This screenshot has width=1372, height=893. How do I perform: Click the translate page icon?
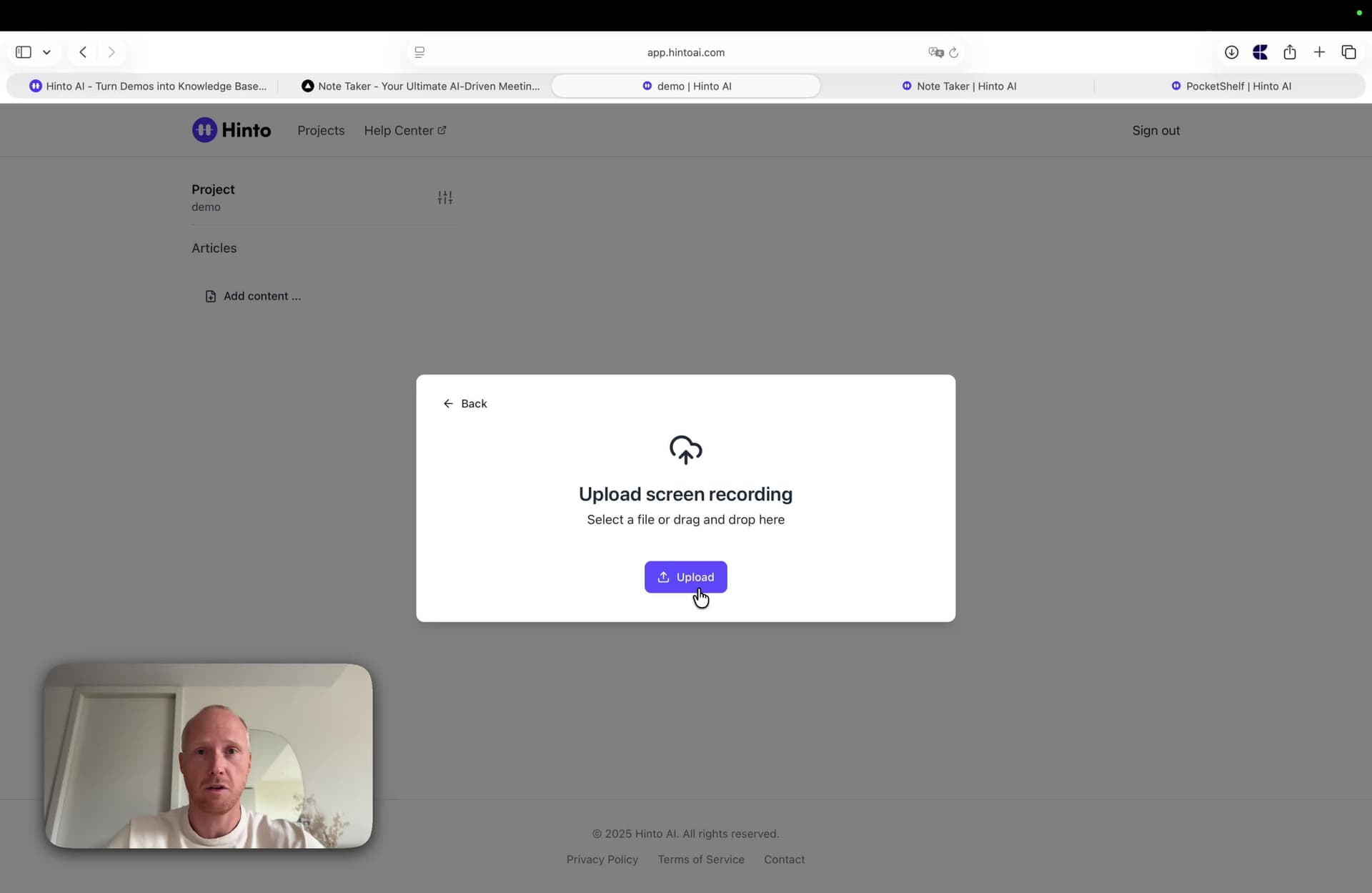coord(935,52)
